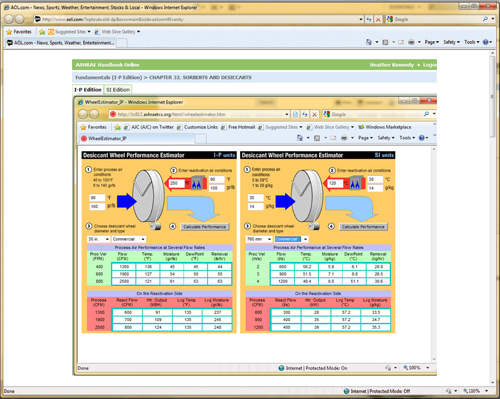Click Read Mail icon in outer window command bar

pyautogui.click(x=401, y=42)
